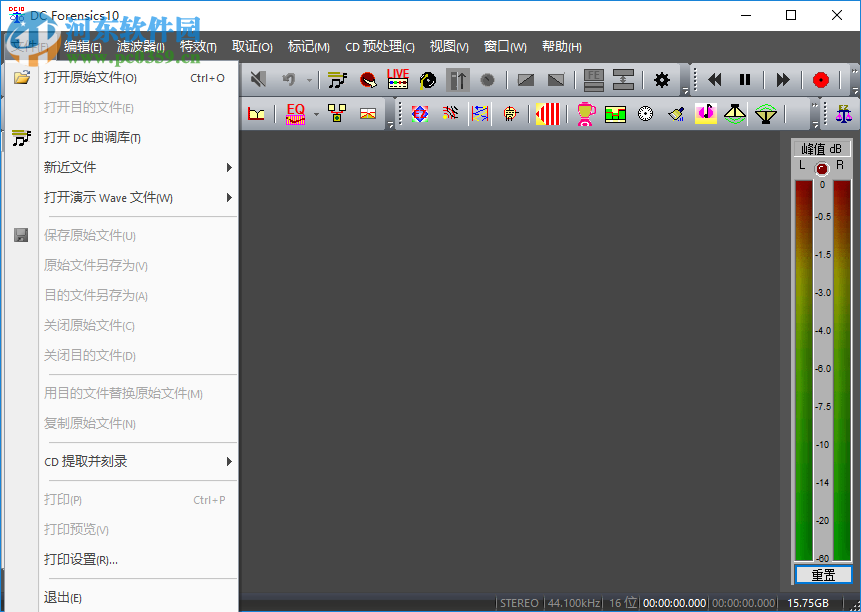Expand the 新近文件 submenu arrow
The height and width of the screenshot is (612, 861).
click(x=230, y=167)
